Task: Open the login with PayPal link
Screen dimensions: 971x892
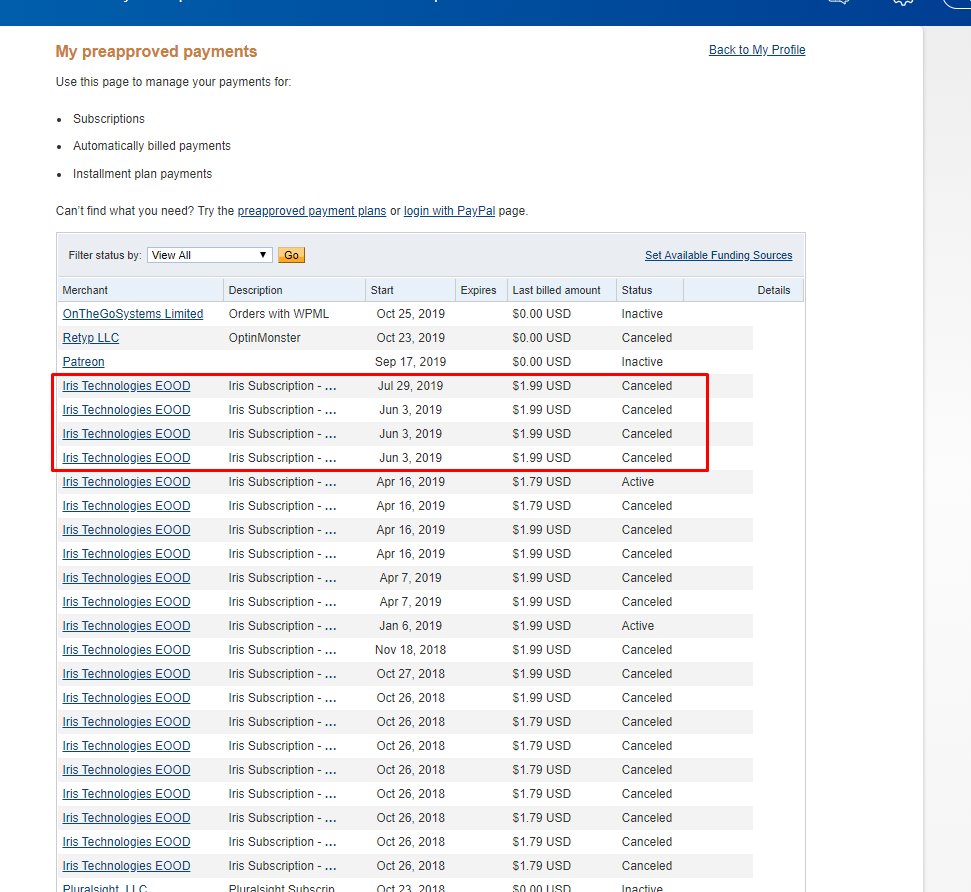Action: 449,211
